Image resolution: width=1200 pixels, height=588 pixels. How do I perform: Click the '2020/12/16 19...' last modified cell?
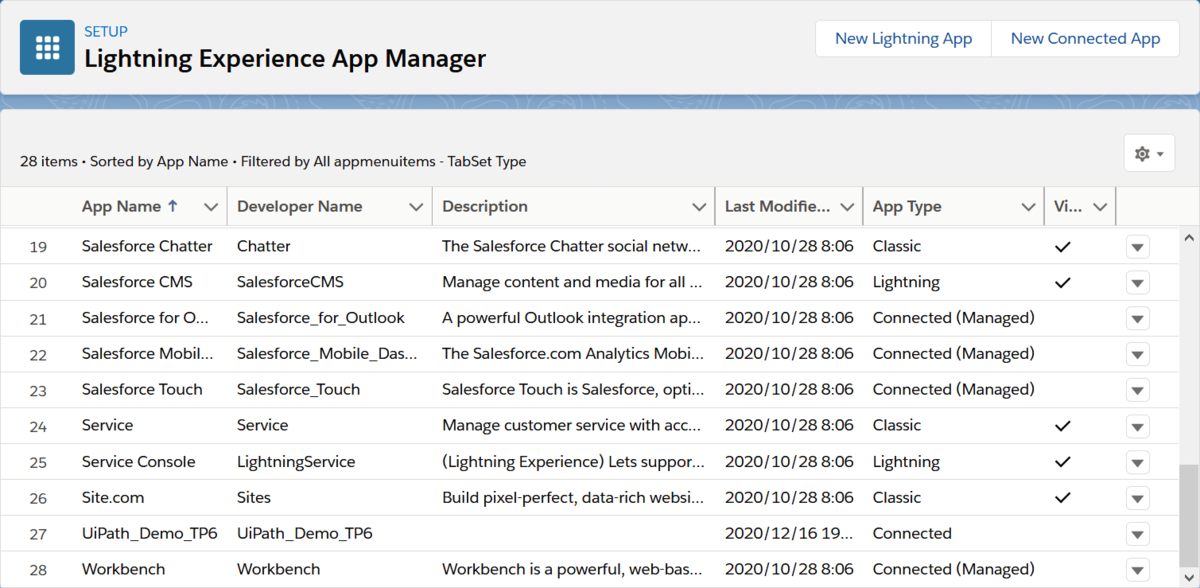coord(789,533)
